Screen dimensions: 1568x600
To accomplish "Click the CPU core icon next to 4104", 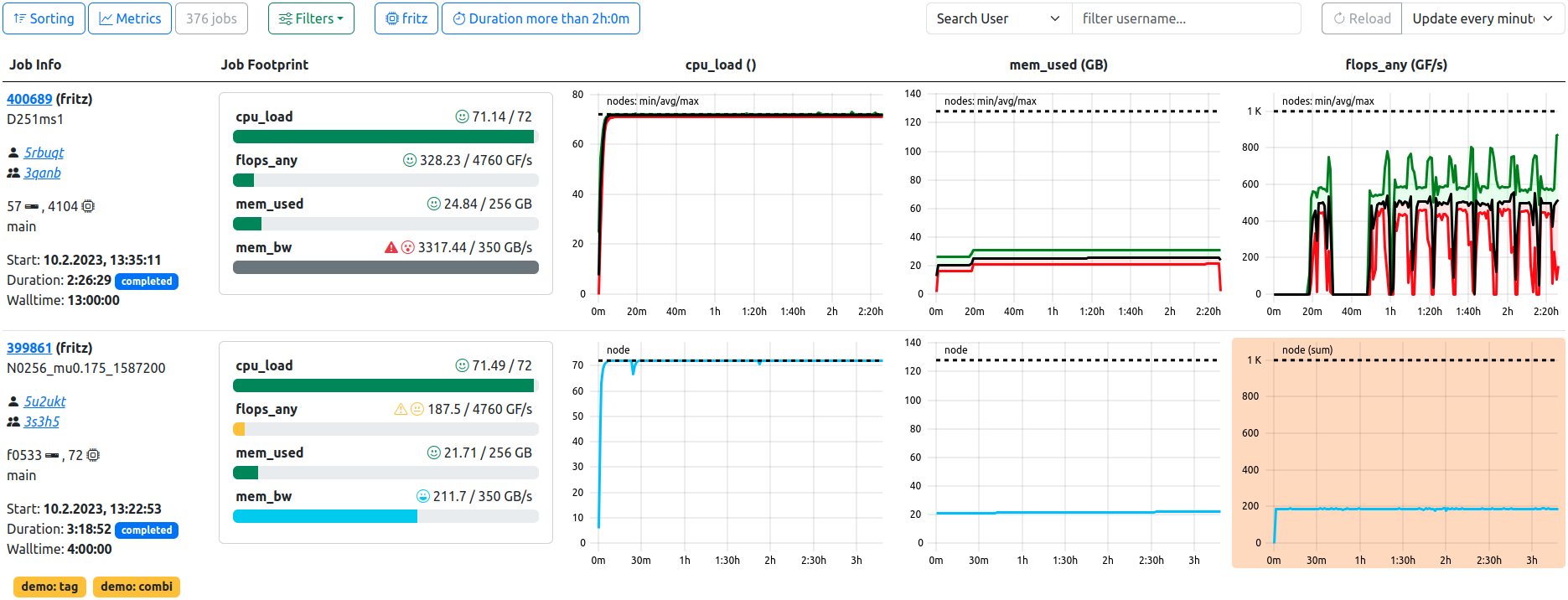I will coord(88,206).
